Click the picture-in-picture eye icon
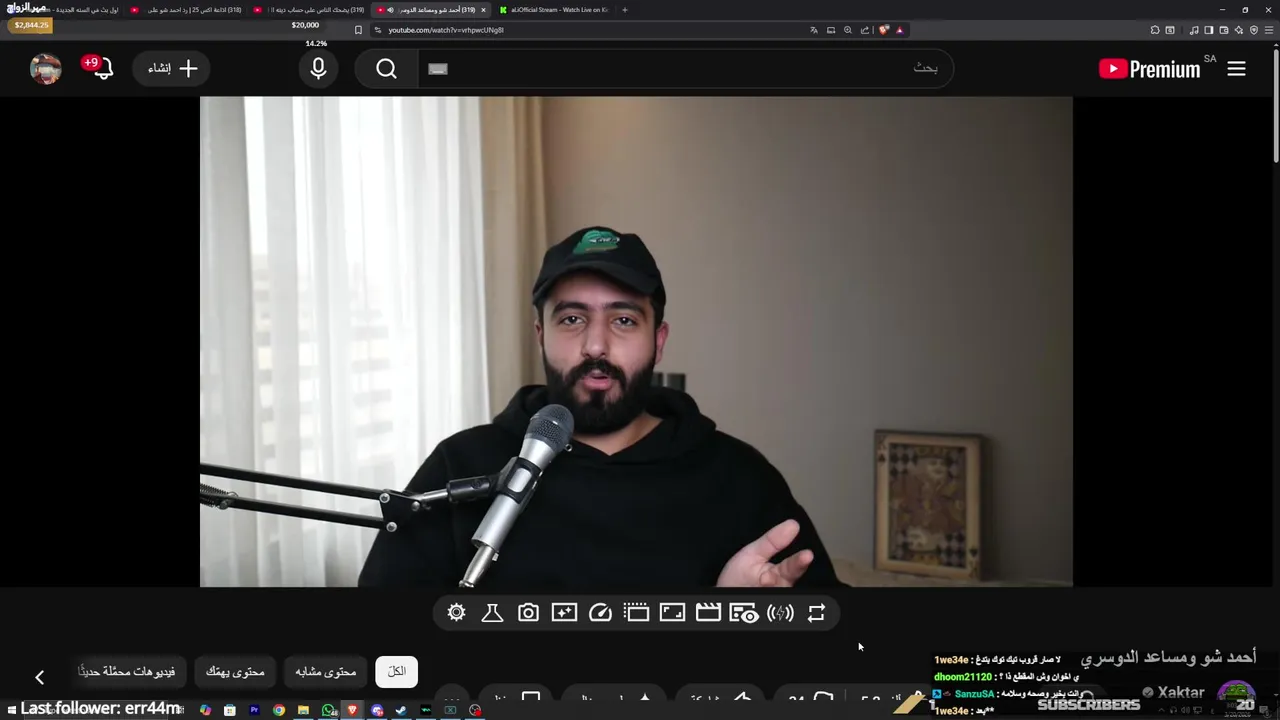The height and width of the screenshot is (720, 1280). (x=744, y=613)
